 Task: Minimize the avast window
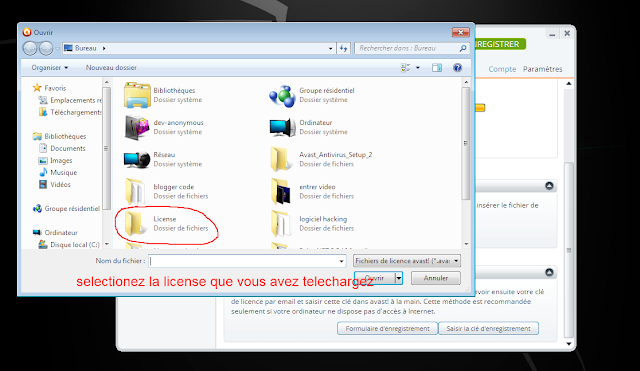(552, 34)
